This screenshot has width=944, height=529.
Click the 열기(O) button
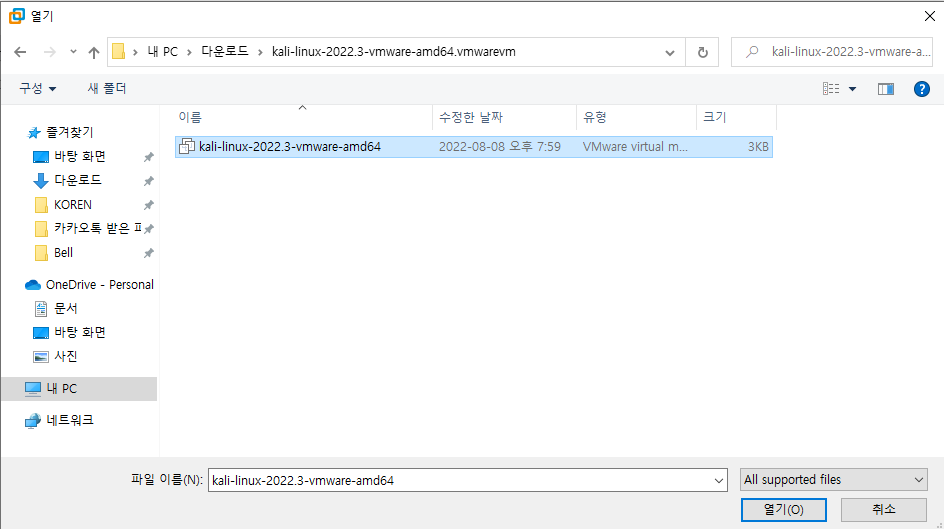pyautogui.click(x=783, y=510)
